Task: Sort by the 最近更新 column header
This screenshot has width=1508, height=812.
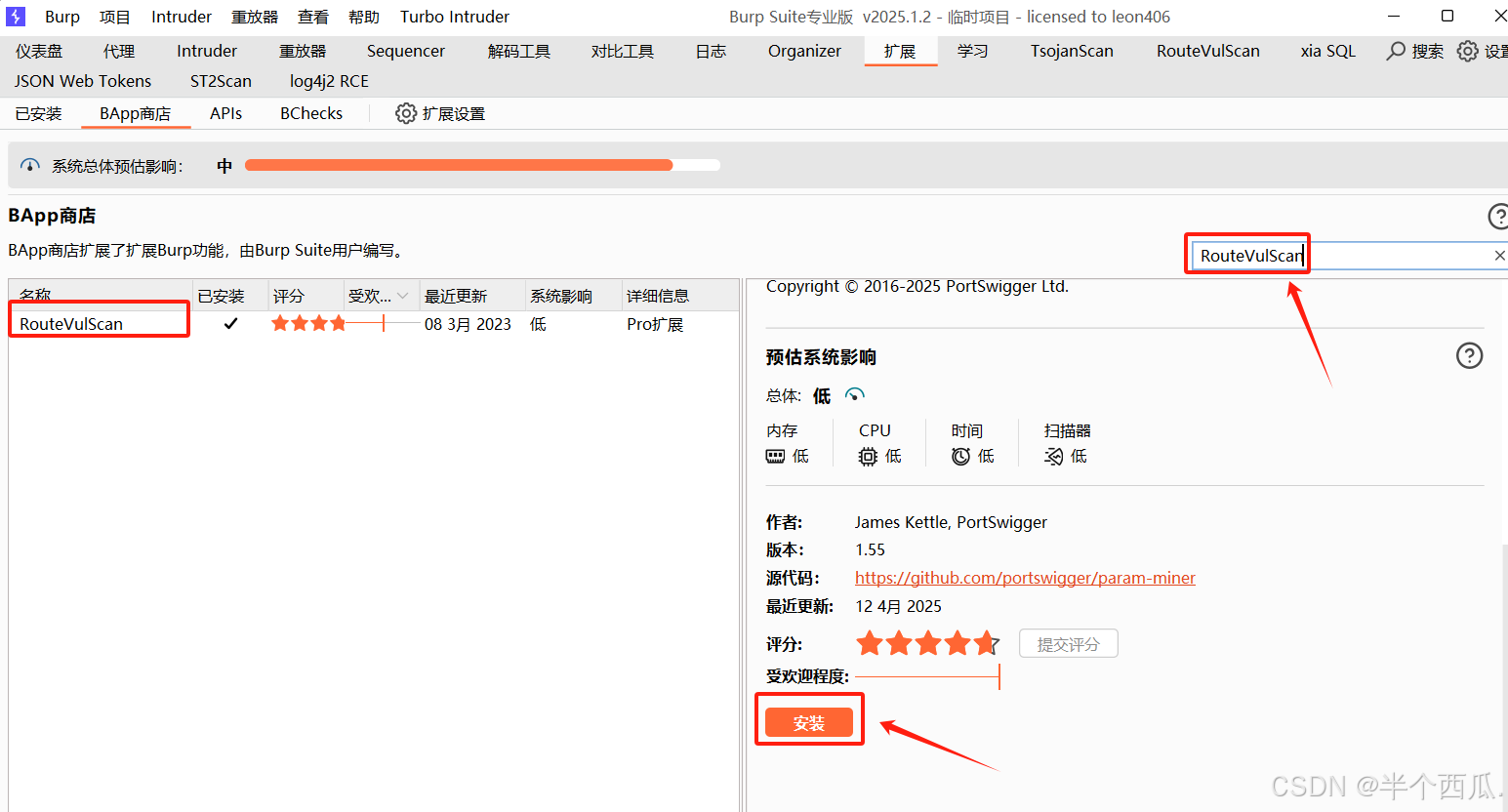Action: (472, 296)
